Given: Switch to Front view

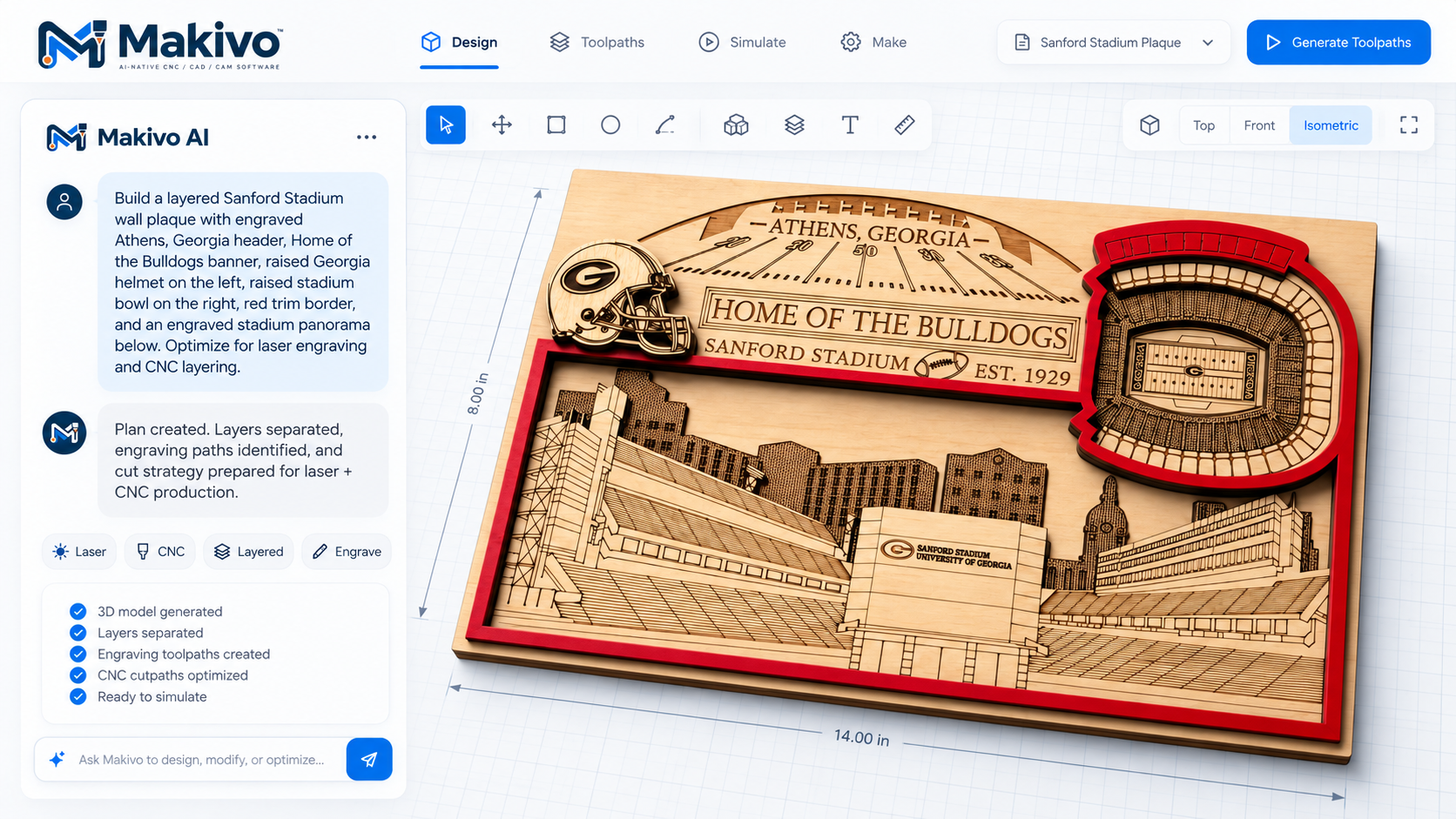Looking at the screenshot, I should tap(1259, 125).
